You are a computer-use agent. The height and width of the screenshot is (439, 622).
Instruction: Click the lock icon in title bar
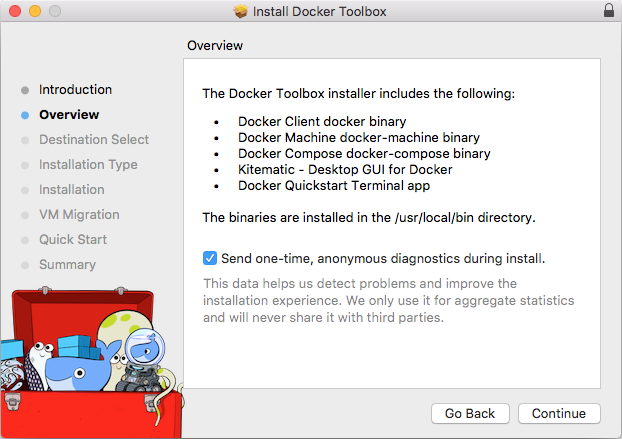coord(609,11)
